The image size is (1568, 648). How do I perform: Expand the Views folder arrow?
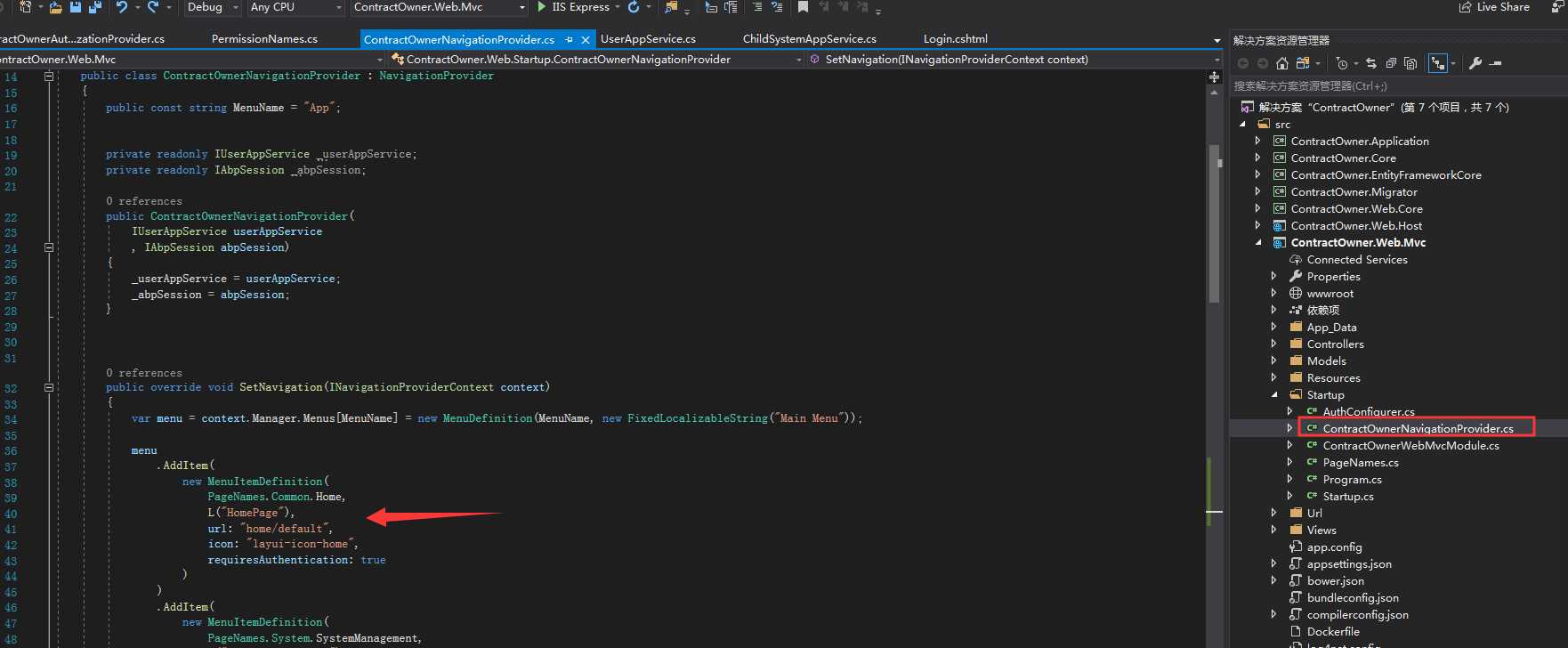(1273, 530)
